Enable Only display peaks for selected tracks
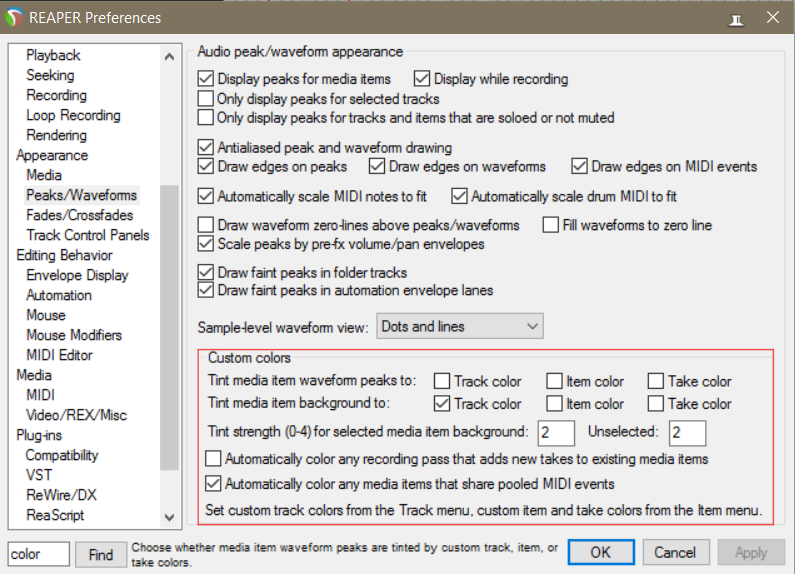 [205, 98]
